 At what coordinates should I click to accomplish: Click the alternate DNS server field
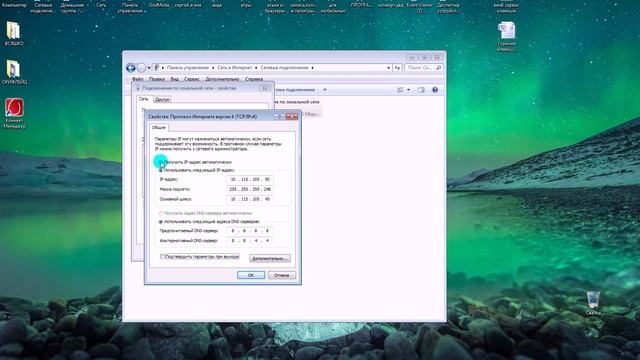coord(250,241)
